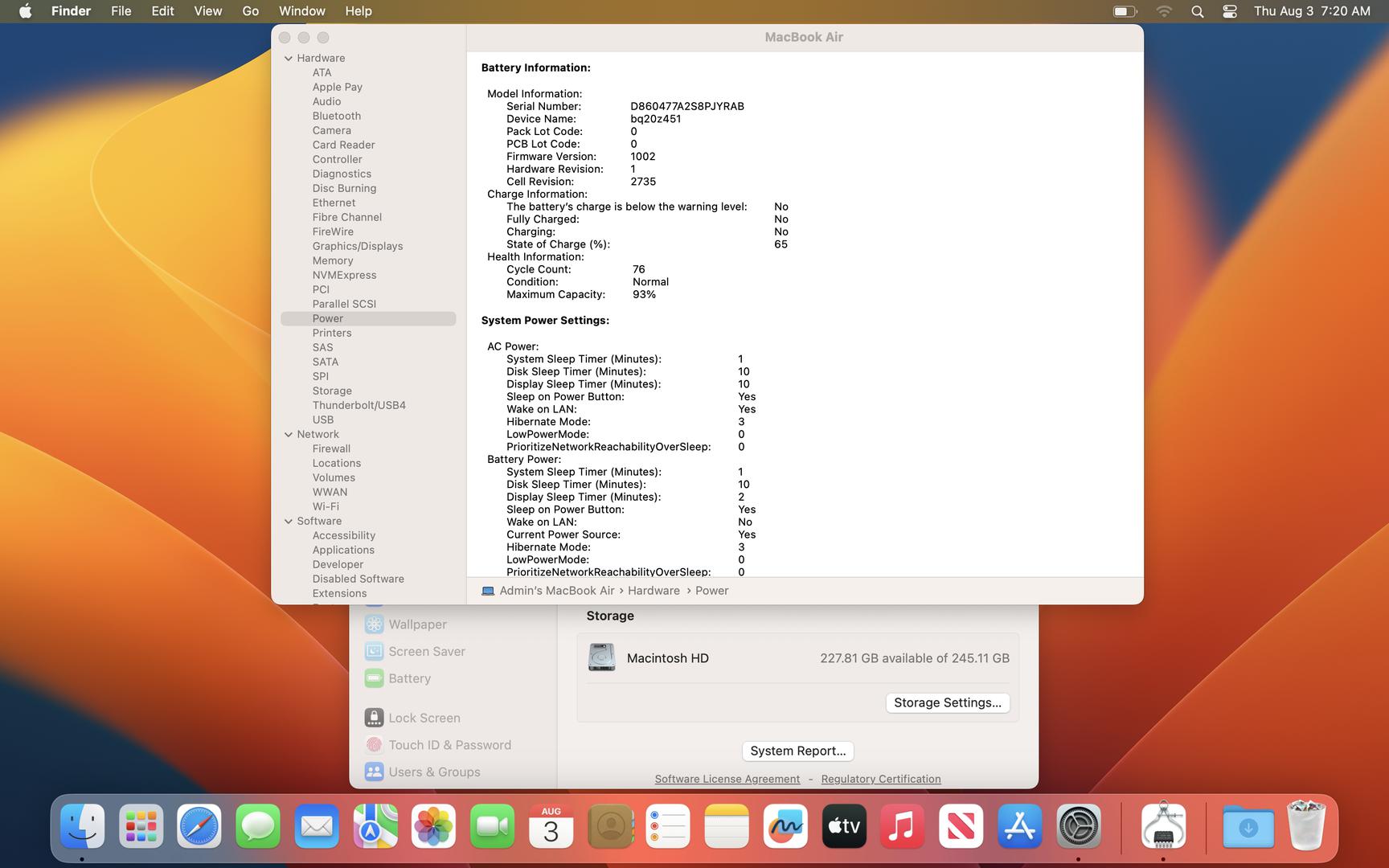
Task: Open Messages app in the Dock
Action: [258, 826]
